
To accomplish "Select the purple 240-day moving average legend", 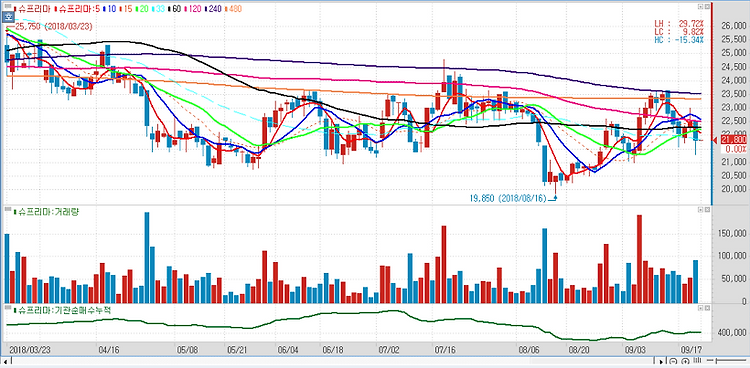I will [213, 9].
